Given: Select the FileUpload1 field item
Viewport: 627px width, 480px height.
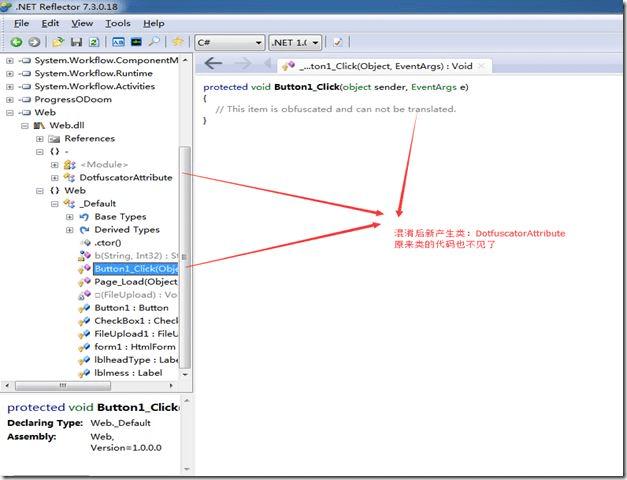Looking at the screenshot, I should pos(136,334).
